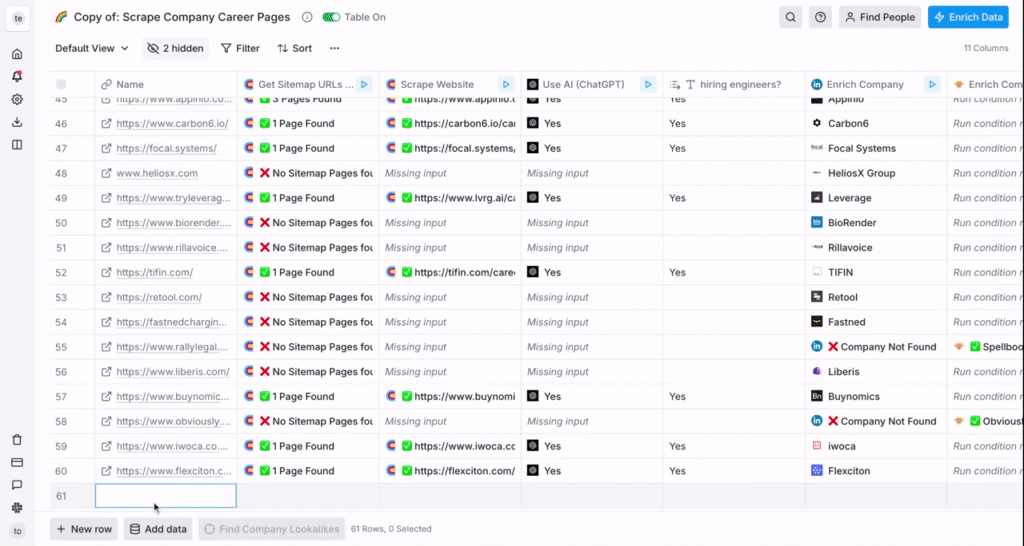Click the trash icon in sidebar
This screenshot has height=546, width=1024.
(x=17, y=440)
